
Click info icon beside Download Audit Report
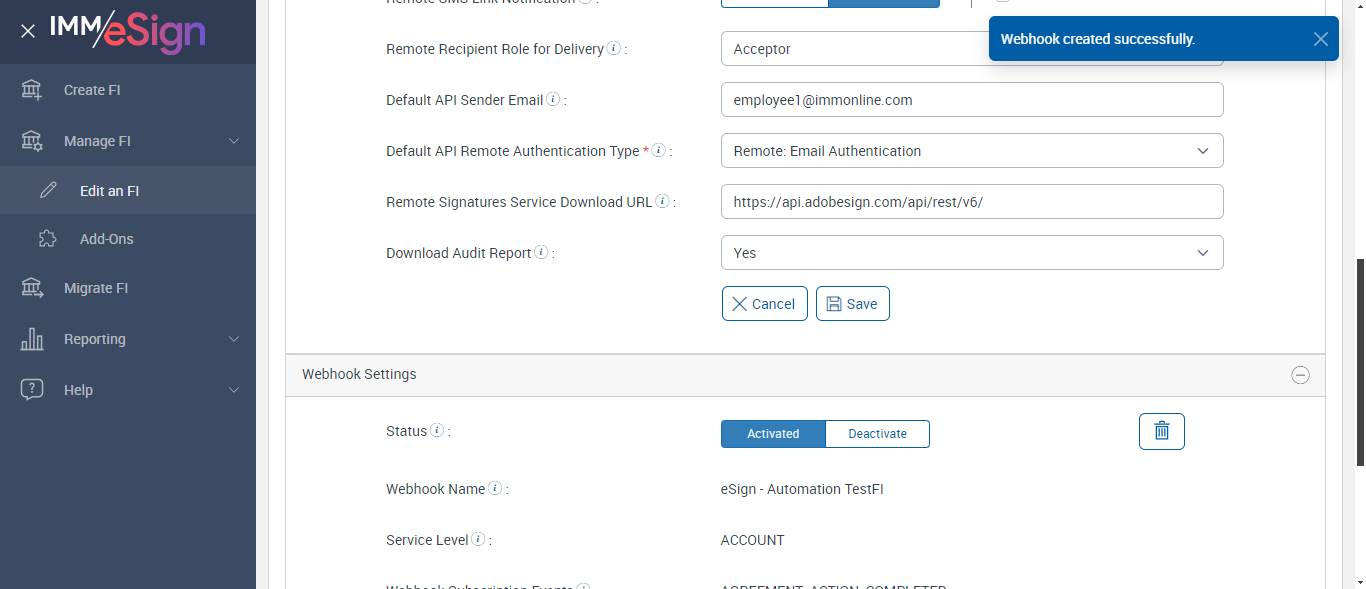(x=541, y=253)
